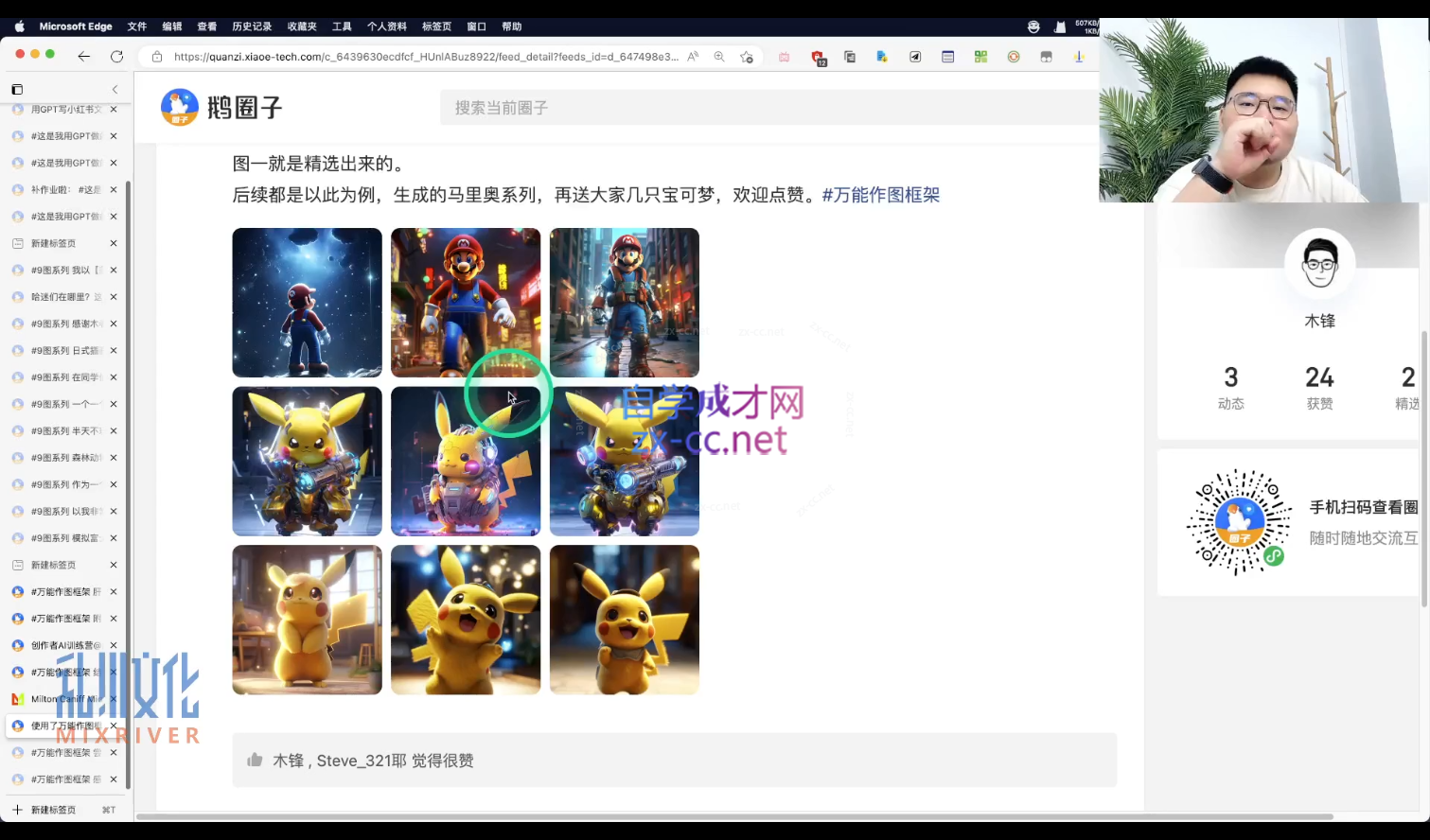
Task: Open the read aloud icon in address bar
Action: [693, 57]
